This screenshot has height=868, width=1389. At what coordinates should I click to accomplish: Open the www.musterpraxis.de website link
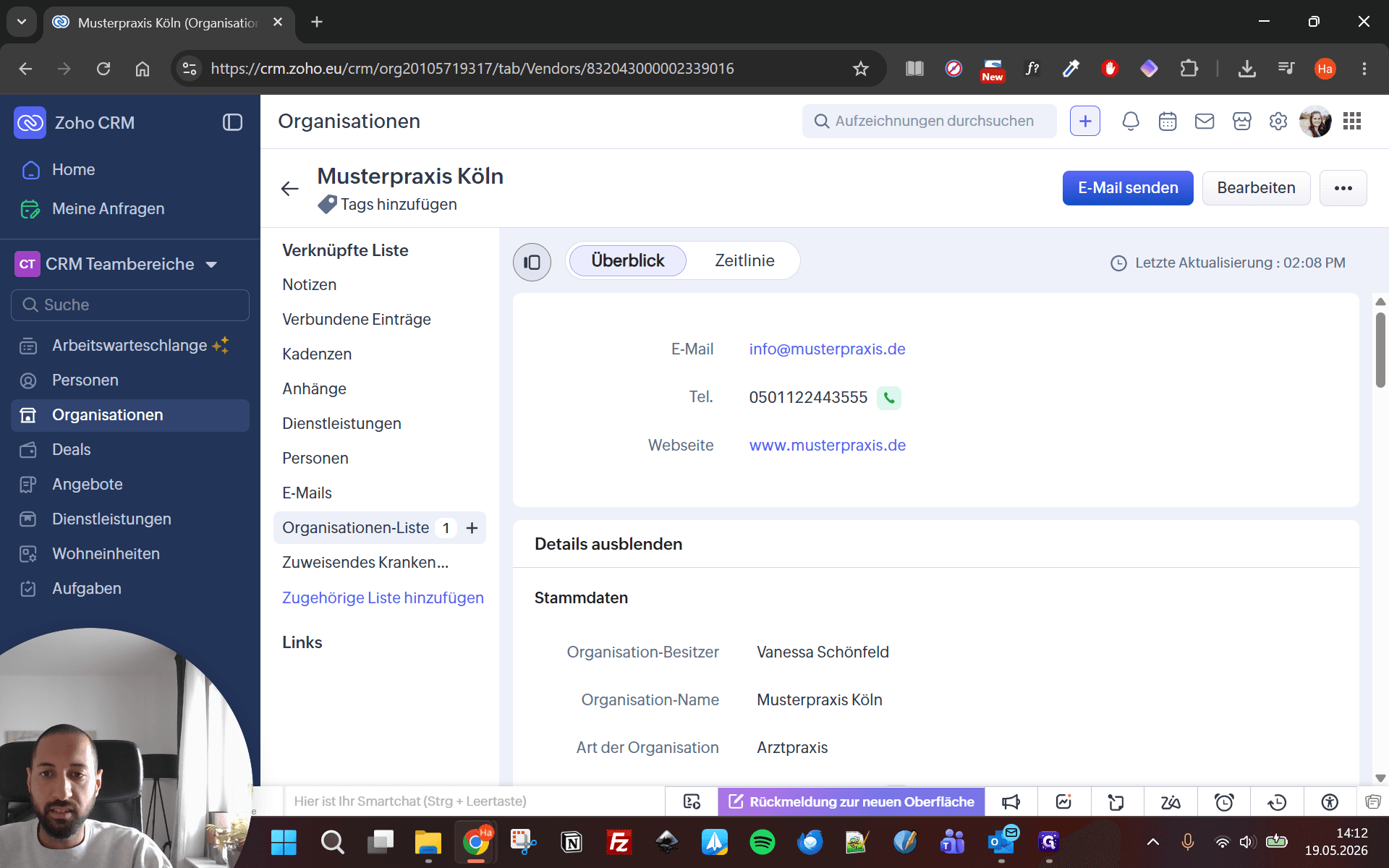[827, 446]
